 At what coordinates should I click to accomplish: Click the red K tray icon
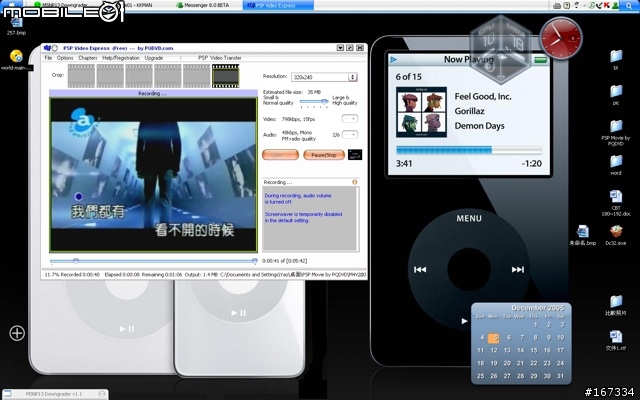[606, 5]
